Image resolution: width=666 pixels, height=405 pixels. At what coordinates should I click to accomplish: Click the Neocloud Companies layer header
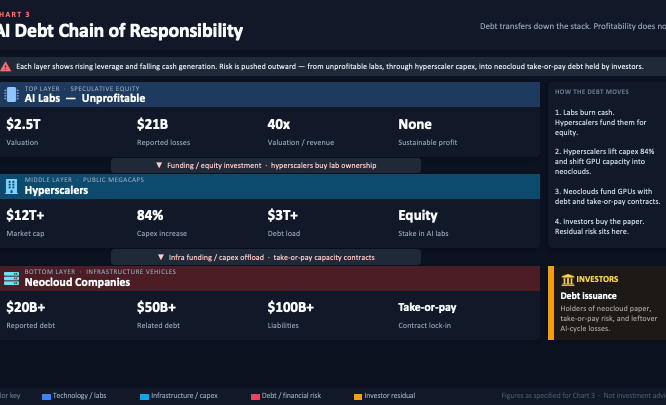pyautogui.click(x=270, y=278)
